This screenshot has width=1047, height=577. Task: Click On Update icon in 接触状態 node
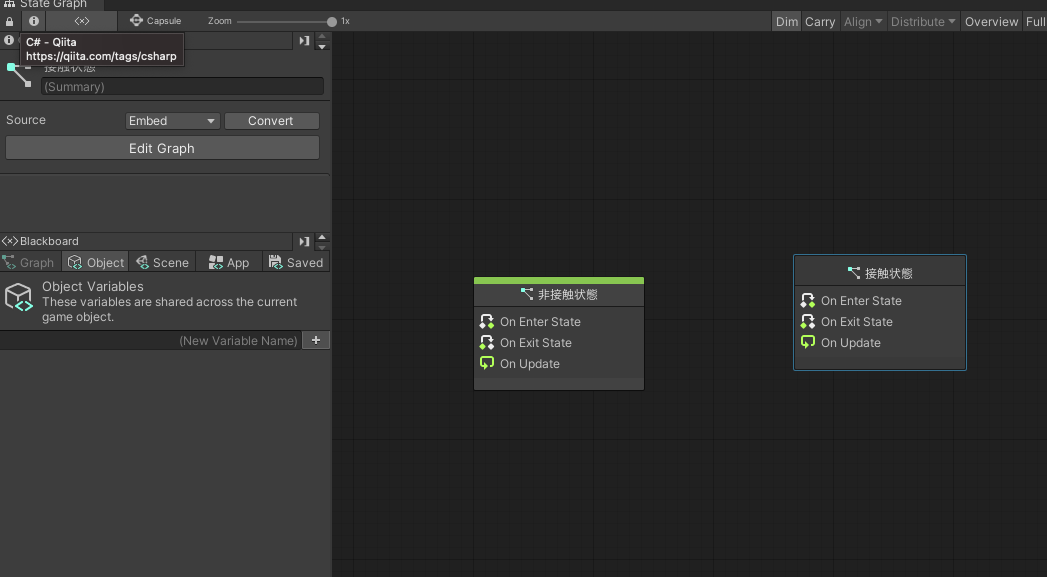click(x=808, y=342)
